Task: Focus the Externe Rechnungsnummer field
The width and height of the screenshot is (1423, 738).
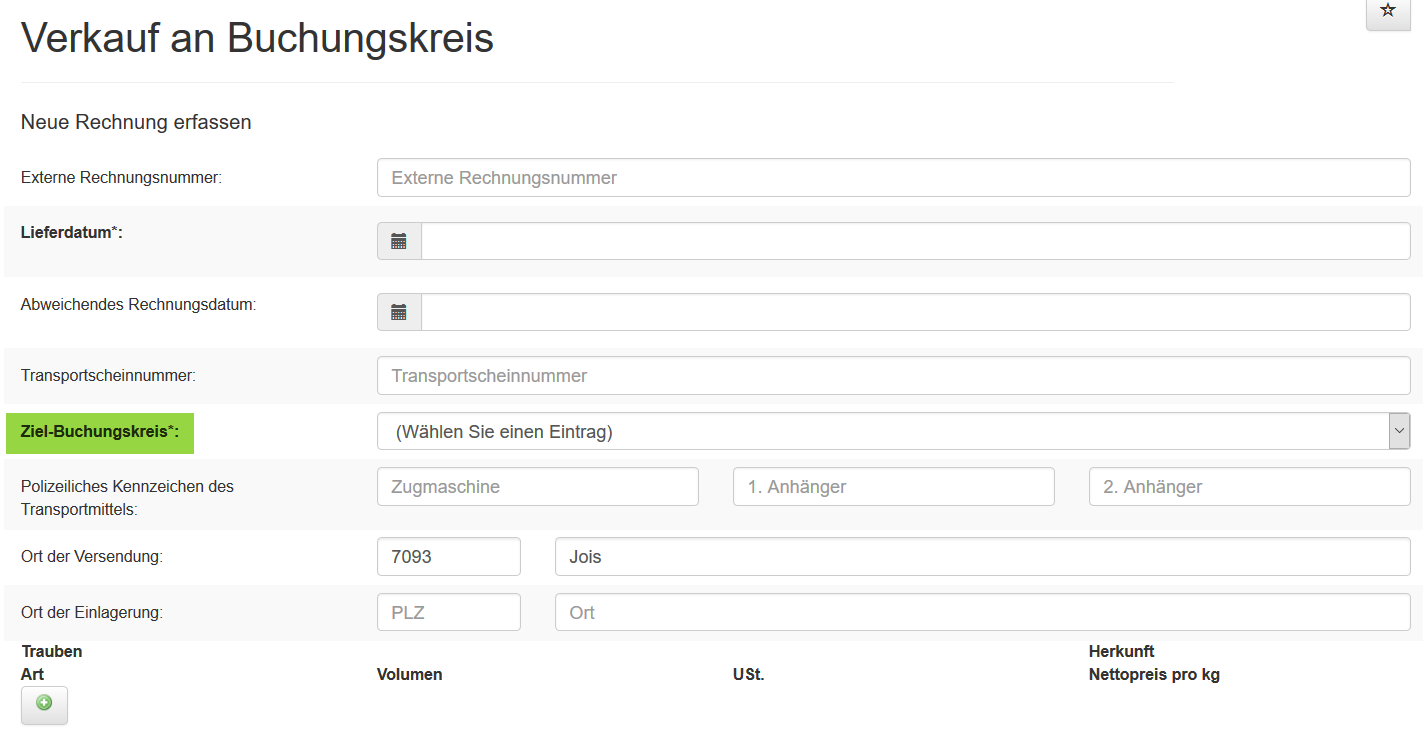Action: tap(893, 178)
